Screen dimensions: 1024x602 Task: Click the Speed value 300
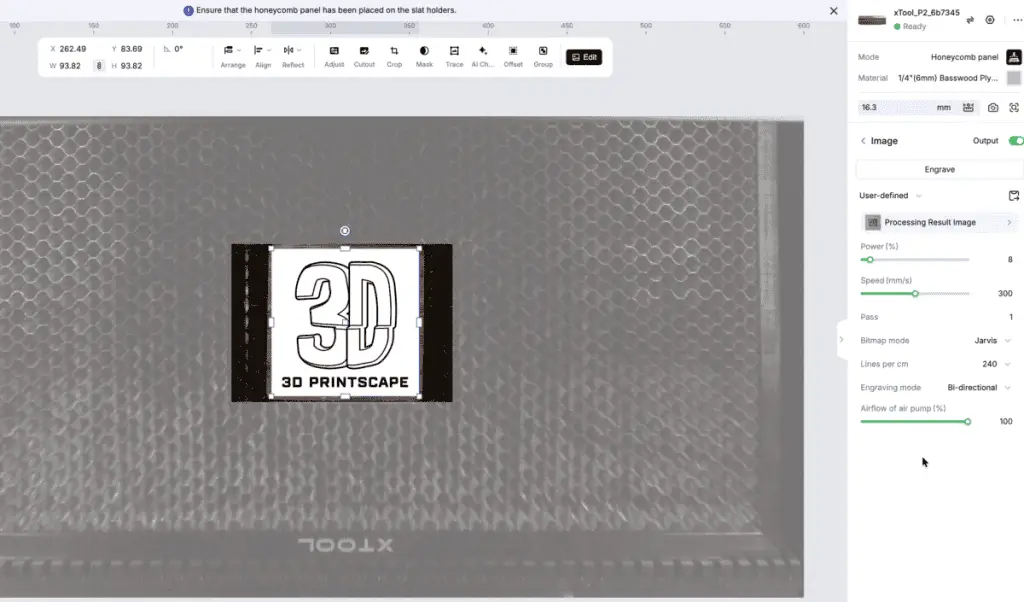(x=1005, y=293)
